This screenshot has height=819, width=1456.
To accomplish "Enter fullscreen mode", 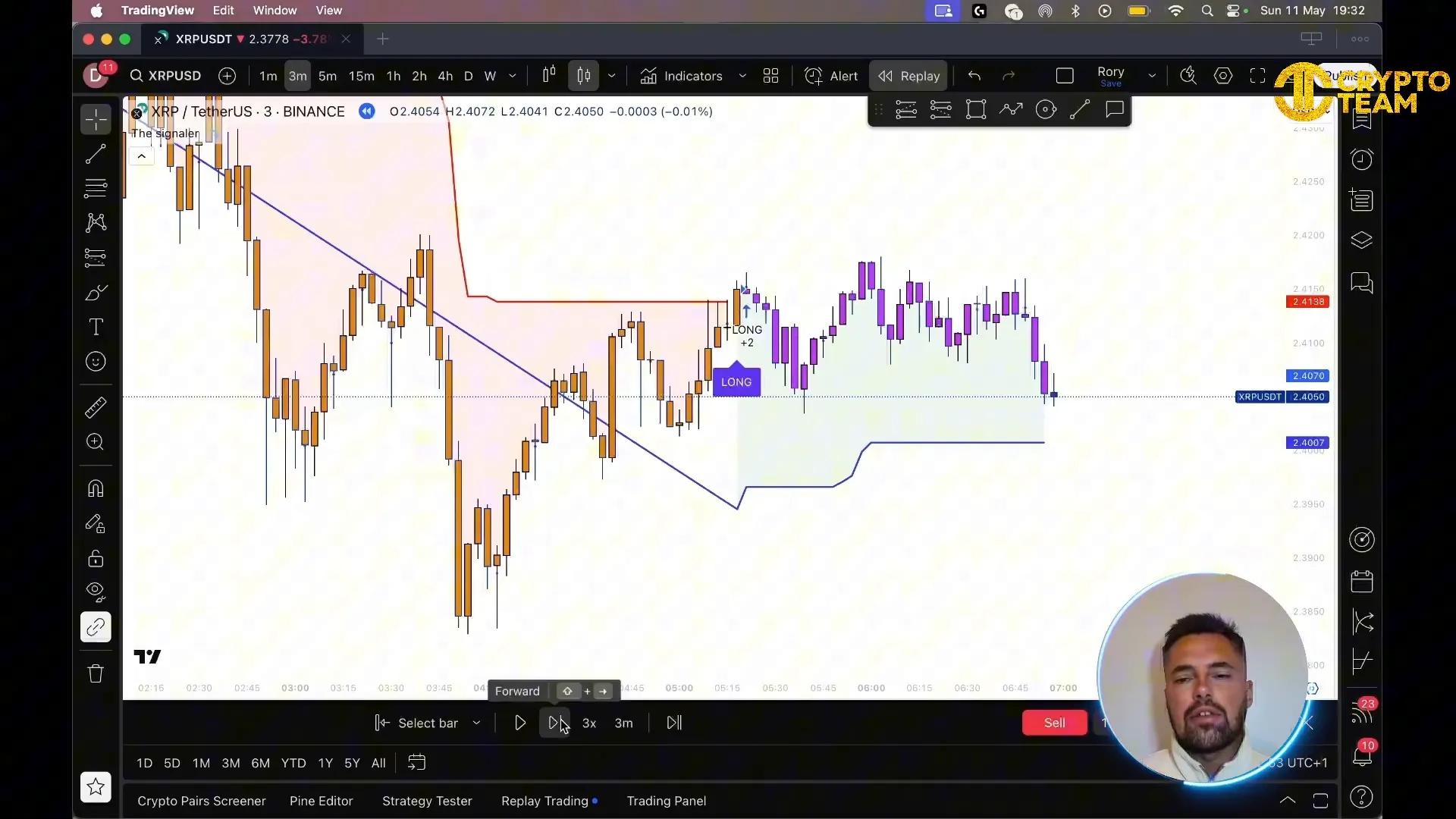I will [1258, 76].
